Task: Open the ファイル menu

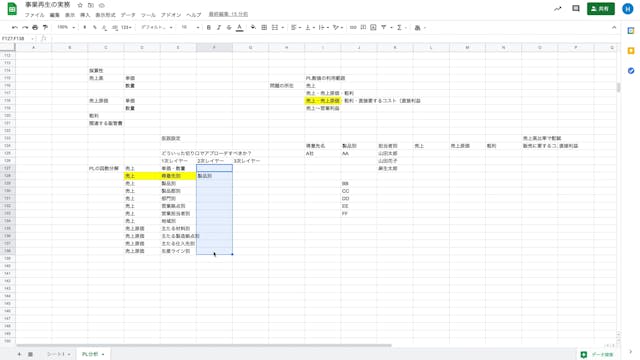Action: tap(34, 15)
